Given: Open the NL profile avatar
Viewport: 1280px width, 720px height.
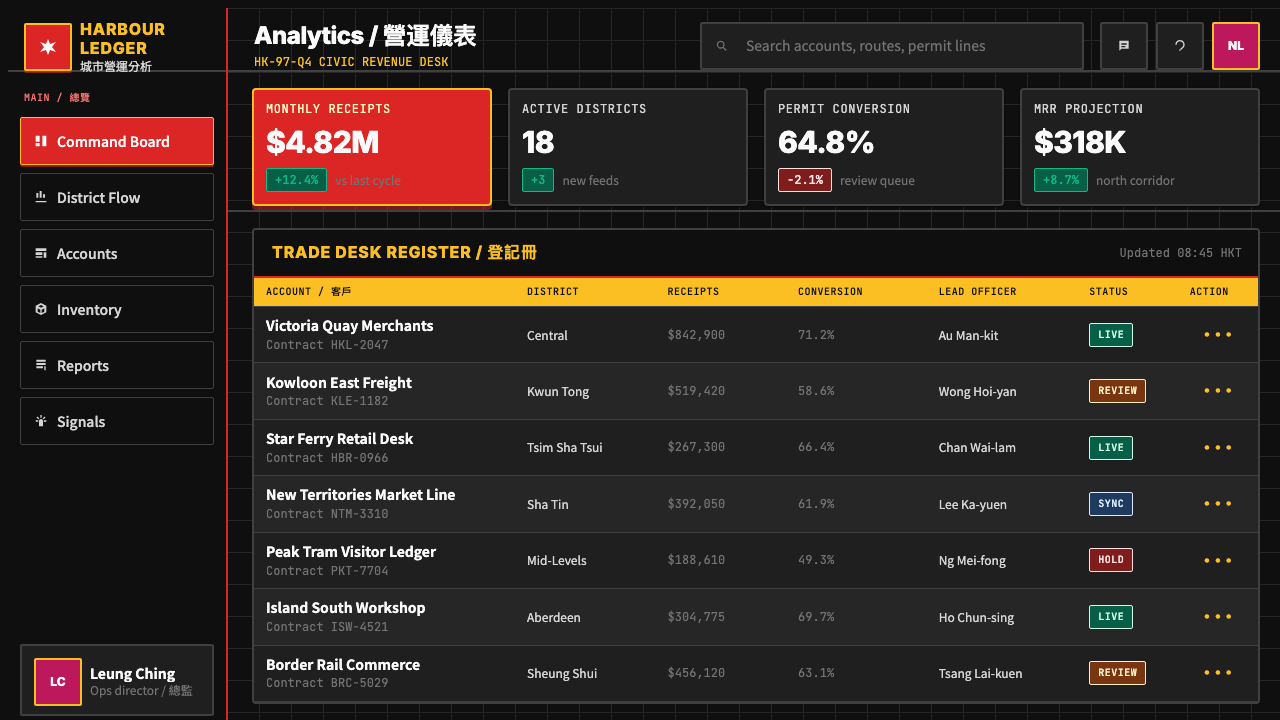Looking at the screenshot, I should tap(1236, 46).
